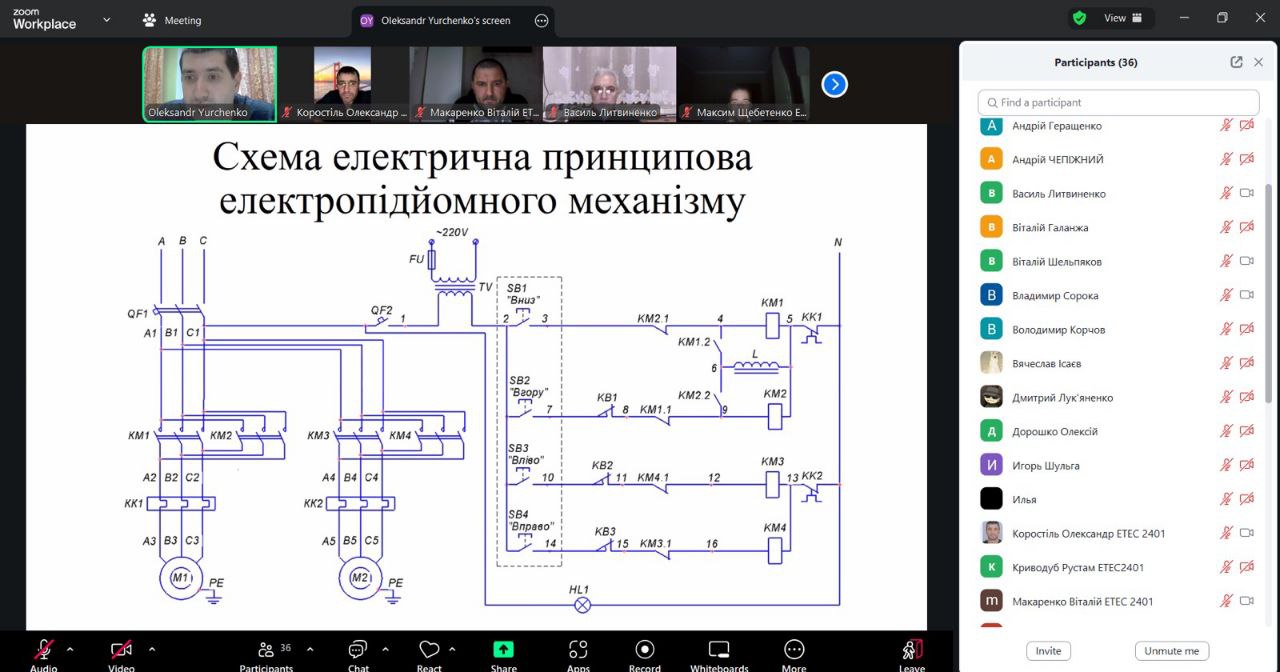The width and height of the screenshot is (1280, 672).
Task: Expand the video options arrow
Action: coord(151,648)
